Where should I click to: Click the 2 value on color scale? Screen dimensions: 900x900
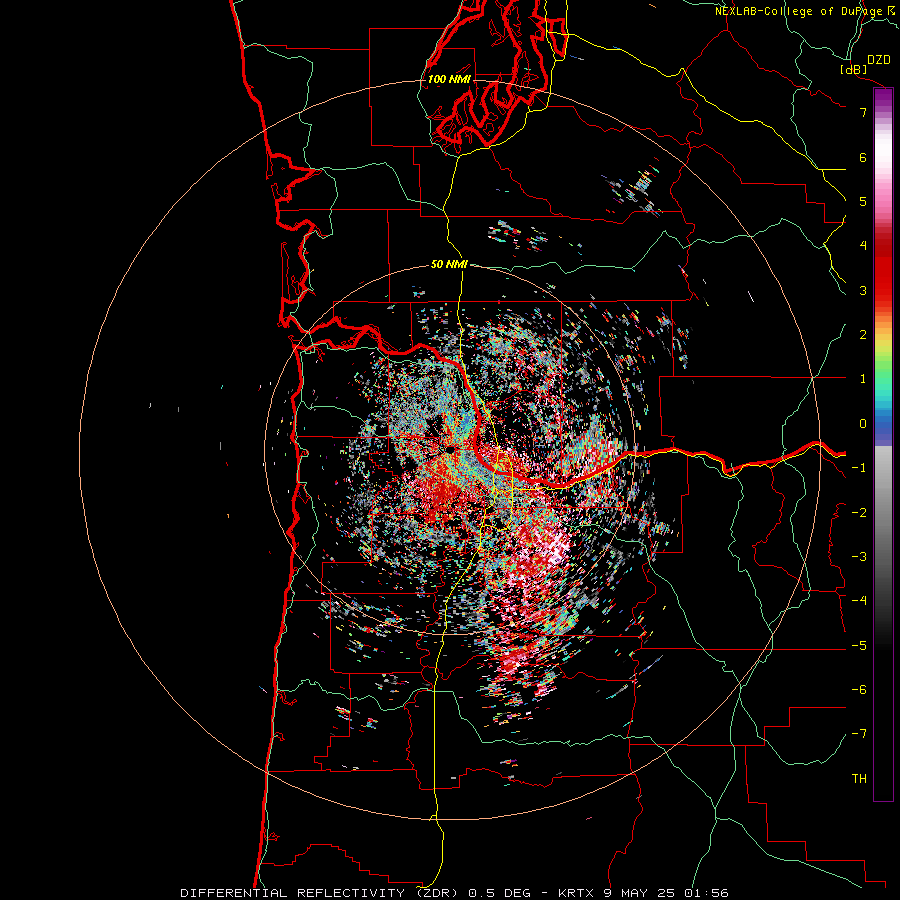[x=863, y=335]
